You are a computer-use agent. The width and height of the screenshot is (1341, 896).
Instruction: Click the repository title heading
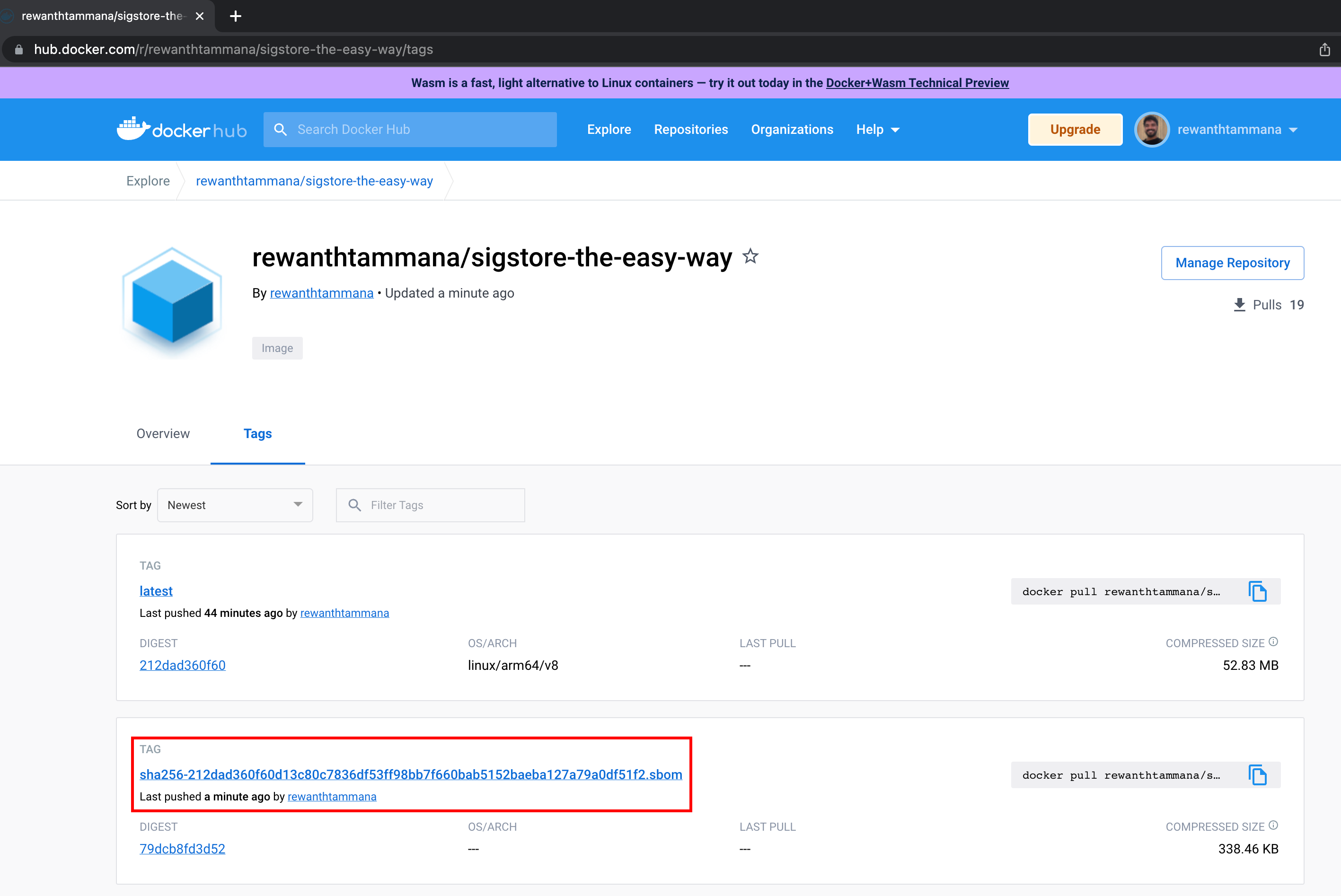[492, 257]
